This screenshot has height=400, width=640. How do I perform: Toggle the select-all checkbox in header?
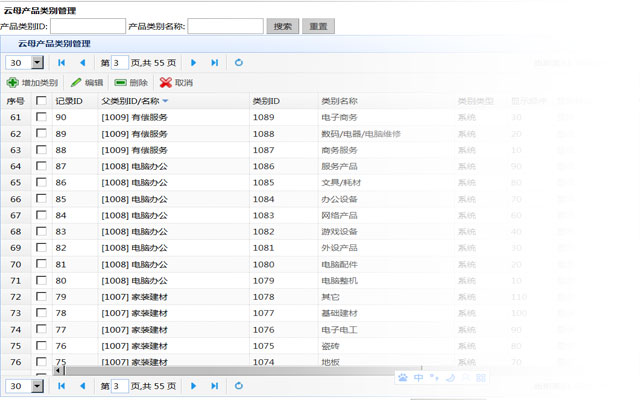point(41,101)
